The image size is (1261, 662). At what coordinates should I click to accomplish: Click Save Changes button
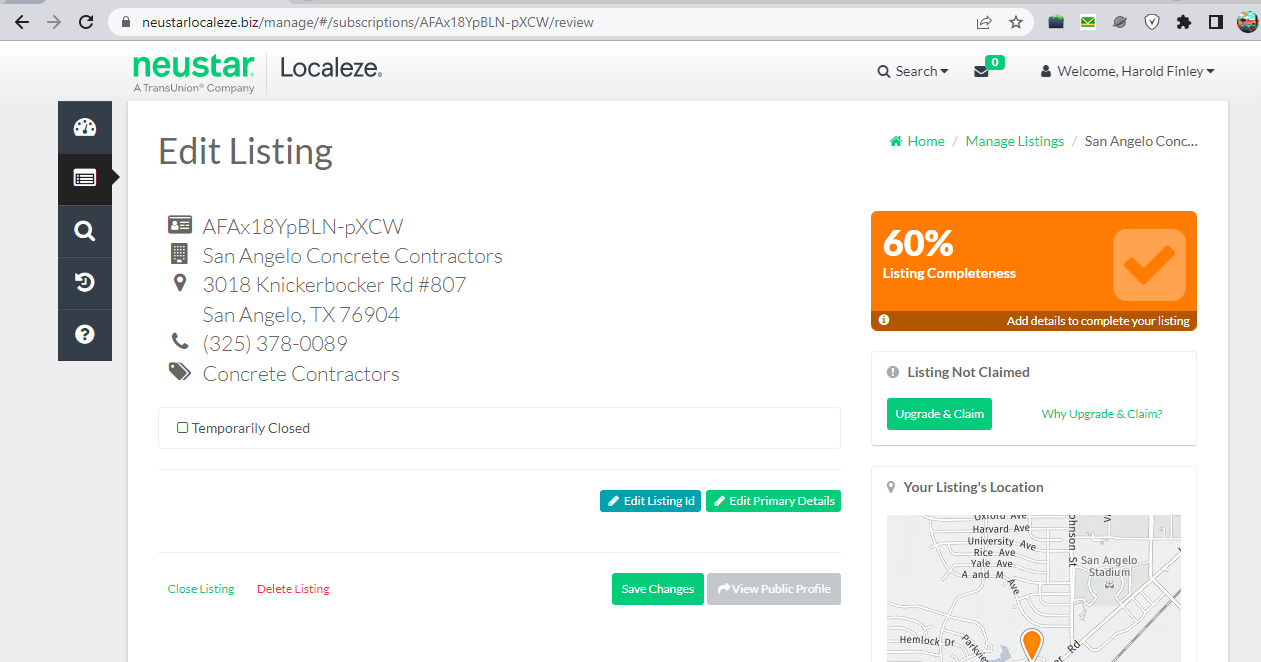pyautogui.click(x=658, y=589)
